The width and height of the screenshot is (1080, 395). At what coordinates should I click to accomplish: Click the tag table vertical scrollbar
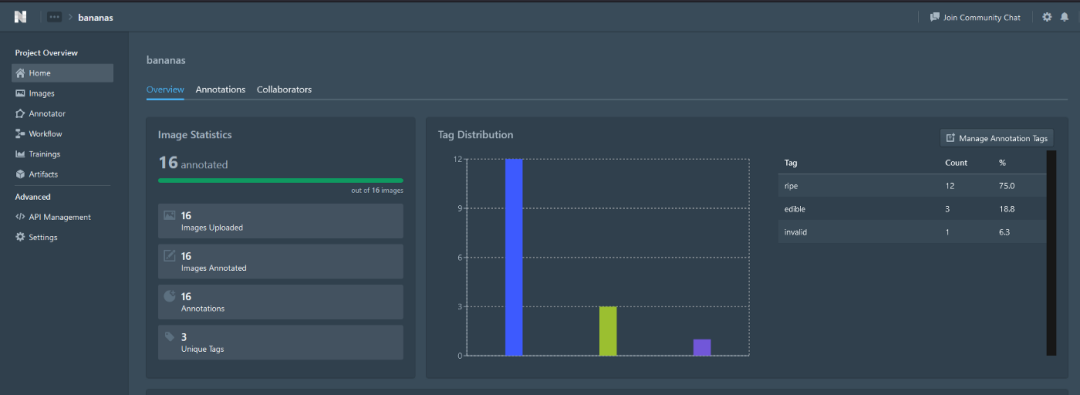(x=1051, y=253)
